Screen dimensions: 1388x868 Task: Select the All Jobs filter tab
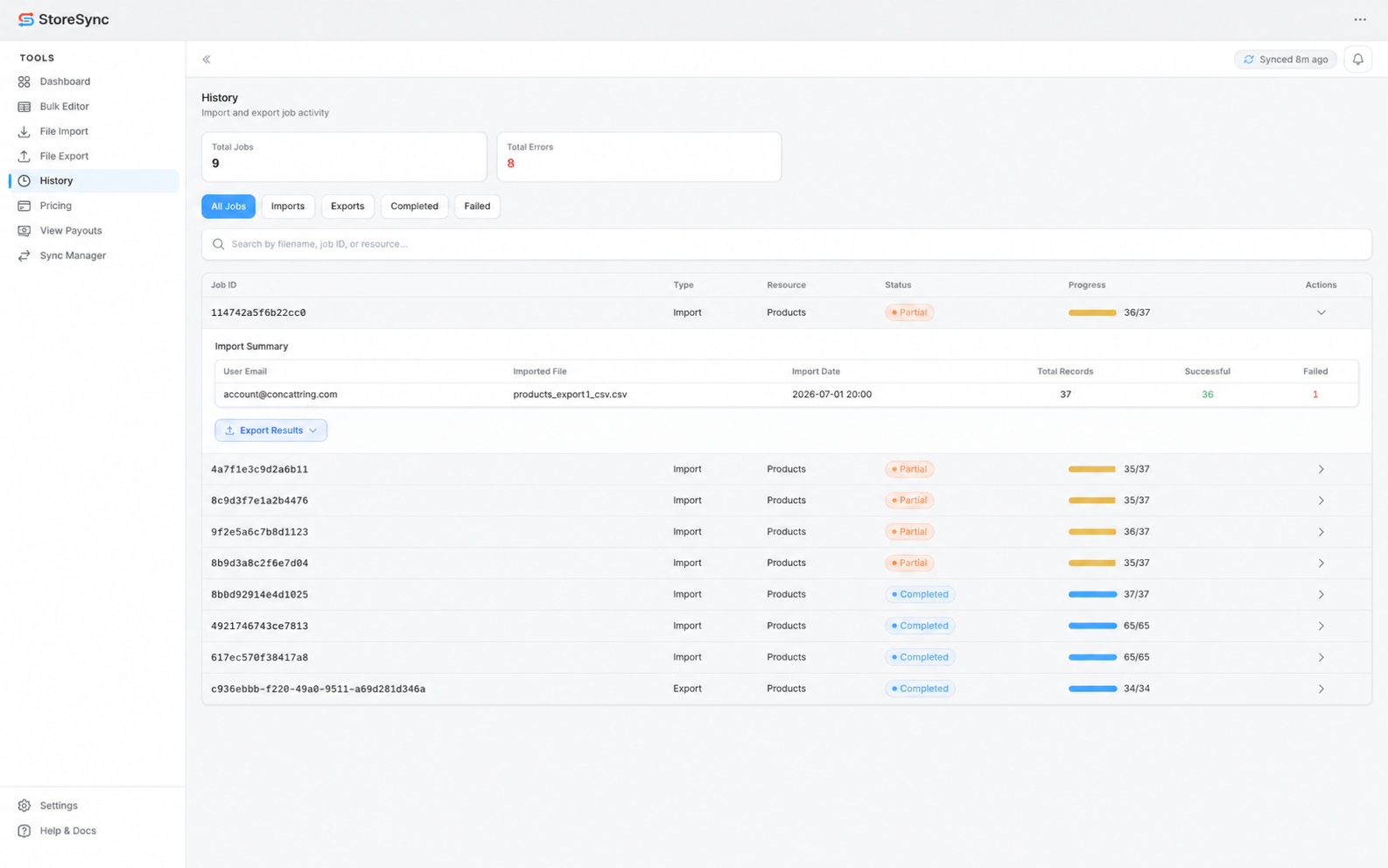pyautogui.click(x=228, y=206)
